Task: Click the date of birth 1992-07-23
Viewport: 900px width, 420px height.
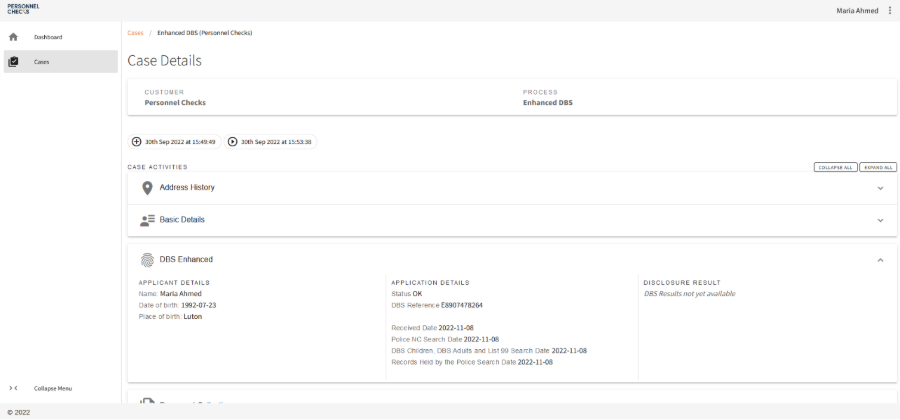Action: (199, 305)
